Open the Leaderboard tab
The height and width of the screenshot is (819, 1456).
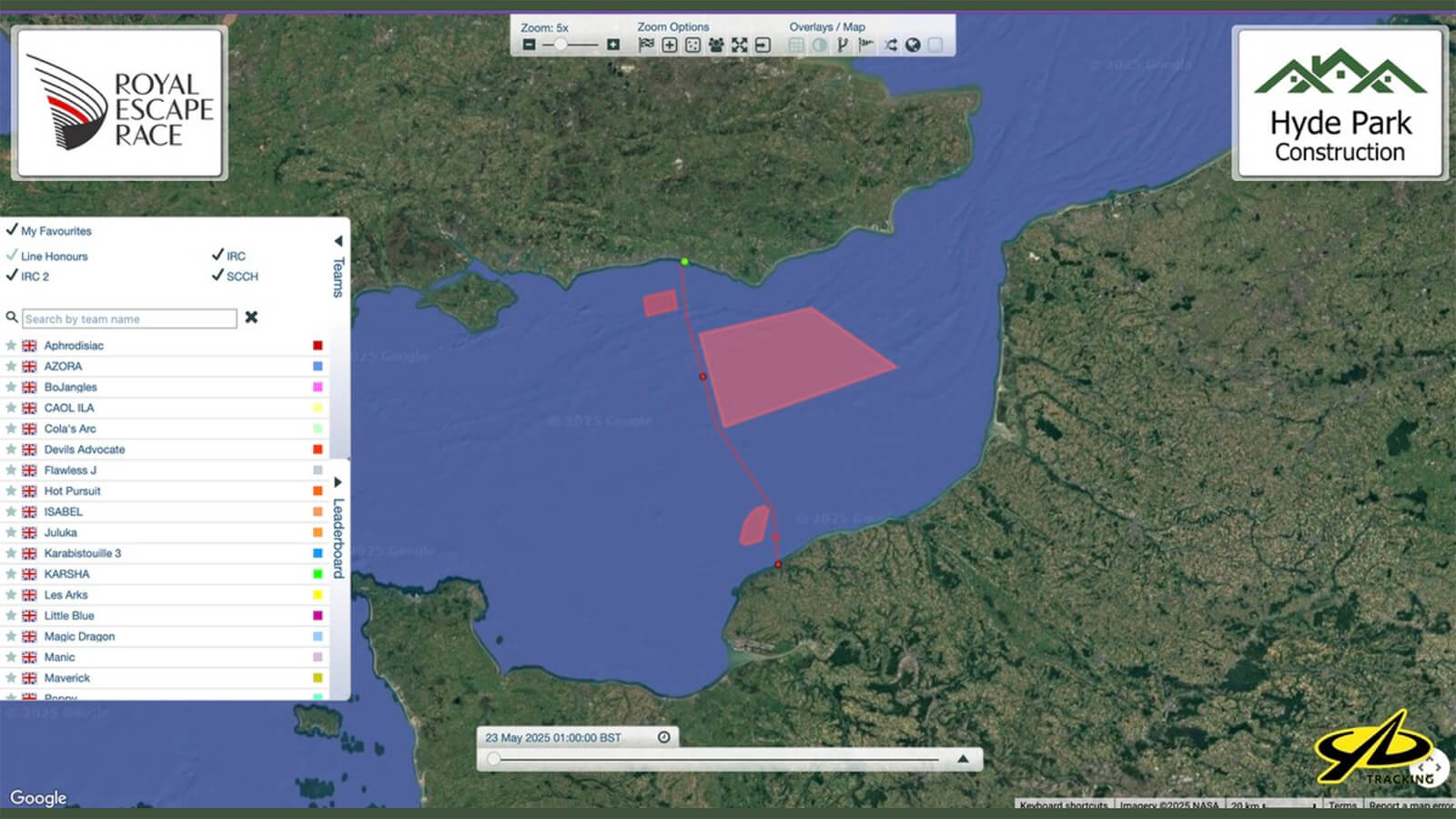tap(338, 538)
